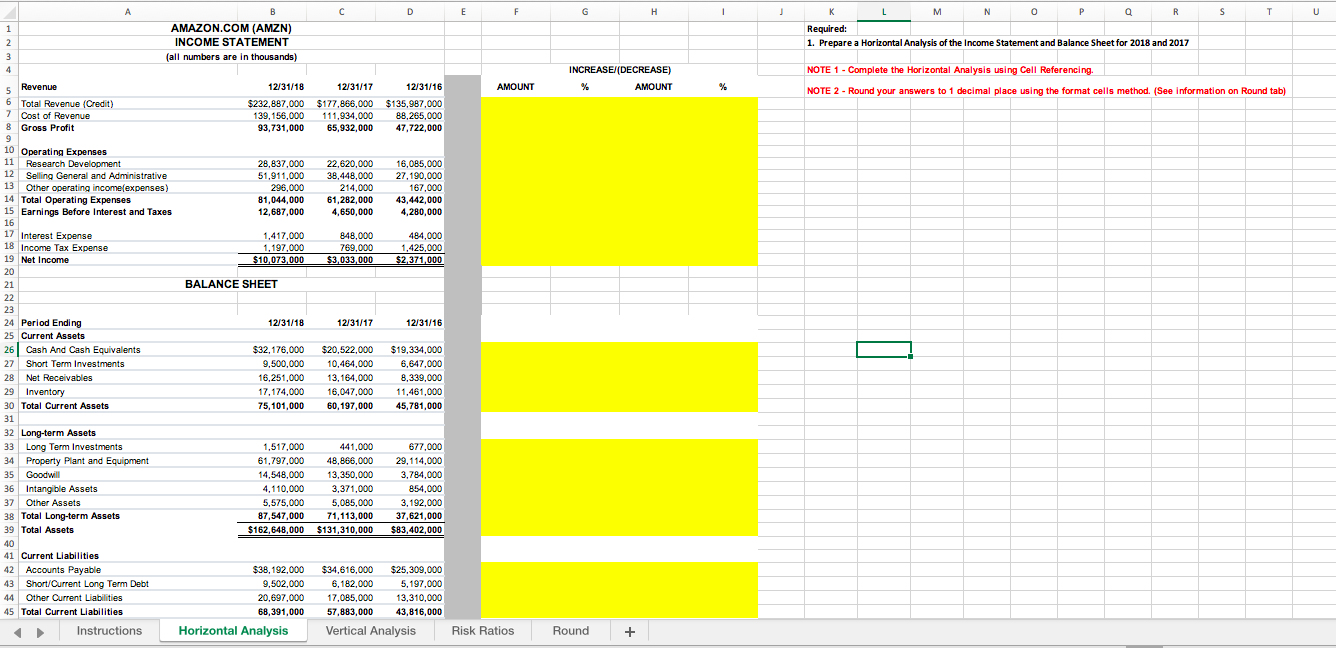Open the Risk Ratios sheet
Image resolution: width=1336 pixels, height=648 pixels.
[x=481, y=630]
